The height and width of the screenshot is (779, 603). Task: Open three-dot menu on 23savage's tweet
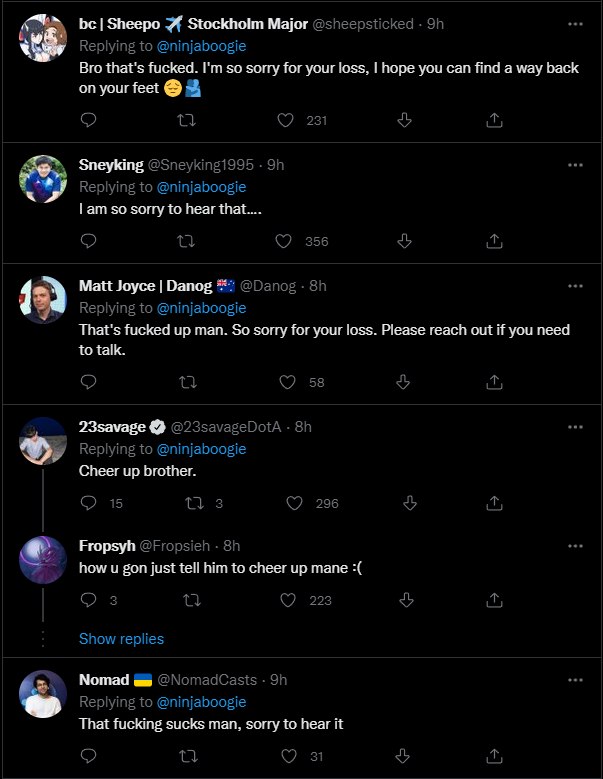575,426
